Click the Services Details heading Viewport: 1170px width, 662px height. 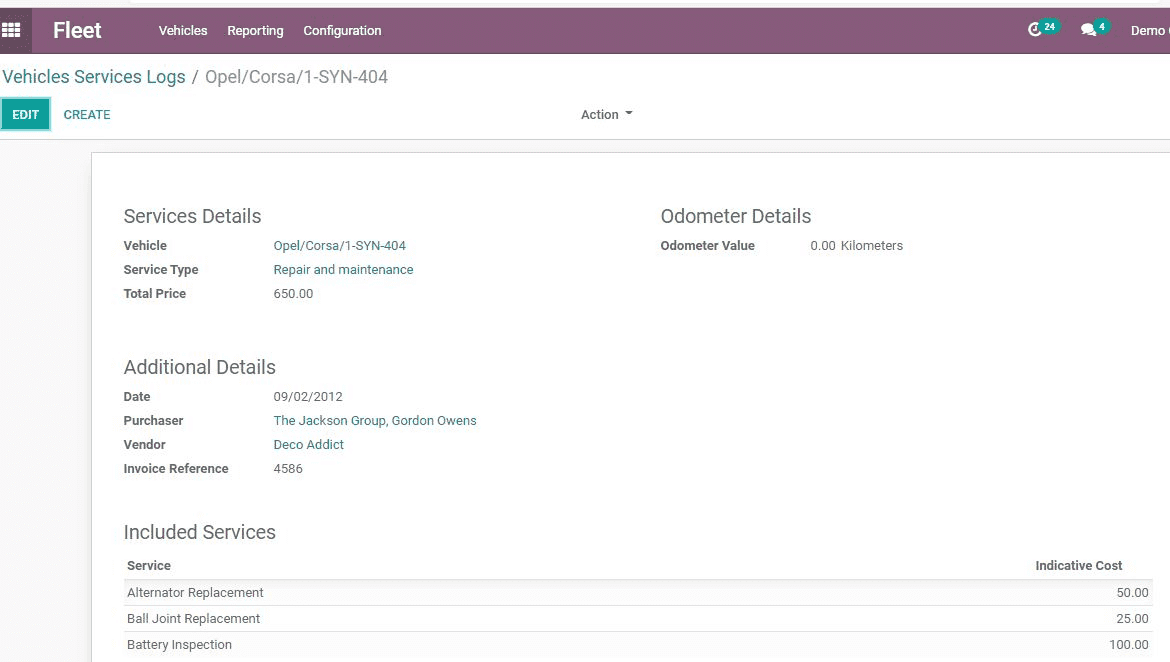(x=193, y=216)
